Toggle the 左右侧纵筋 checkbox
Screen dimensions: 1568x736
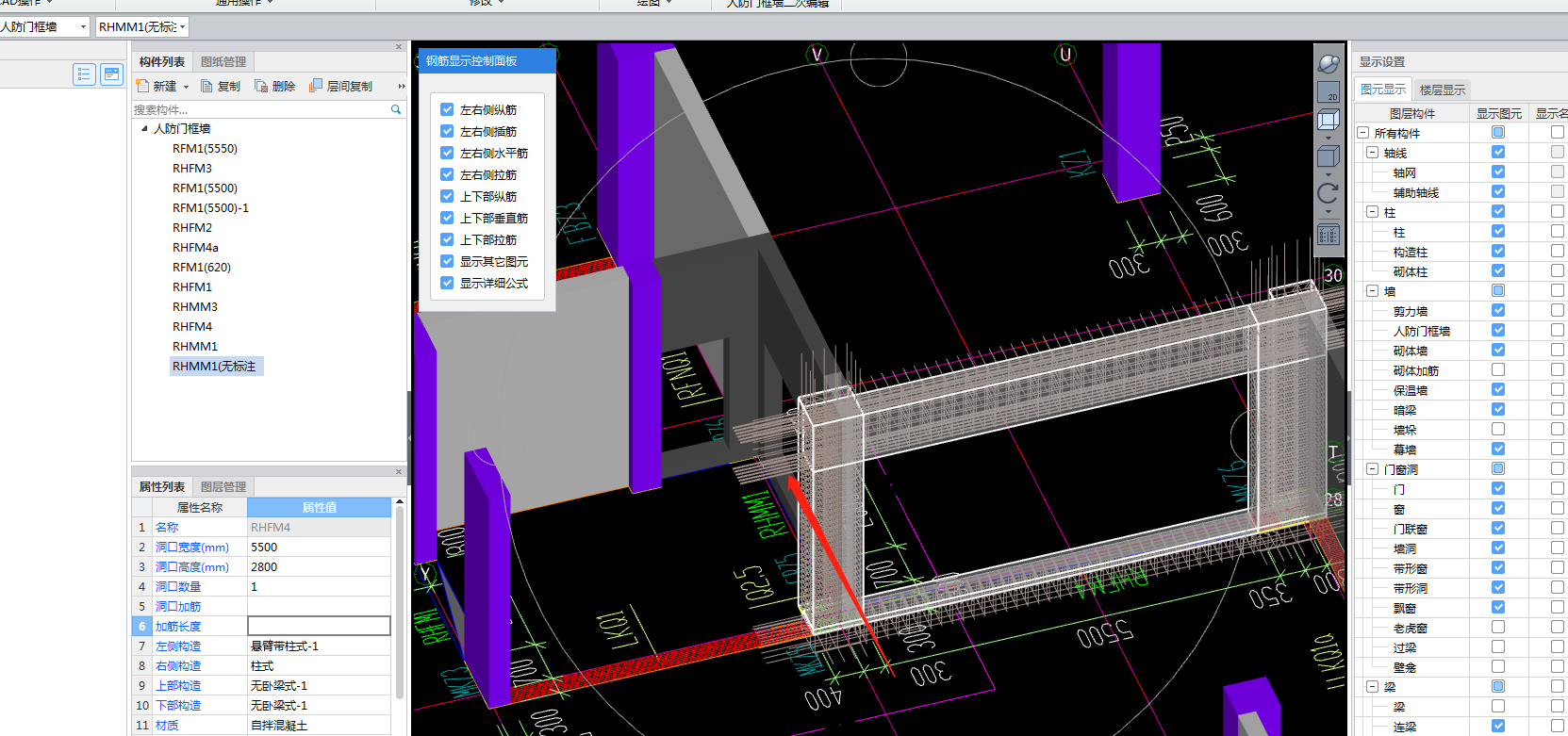point(447,109)
